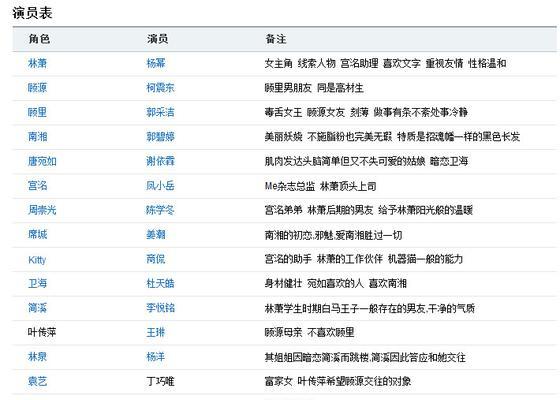Open actor link 李悦铭

tap(160, 308)
